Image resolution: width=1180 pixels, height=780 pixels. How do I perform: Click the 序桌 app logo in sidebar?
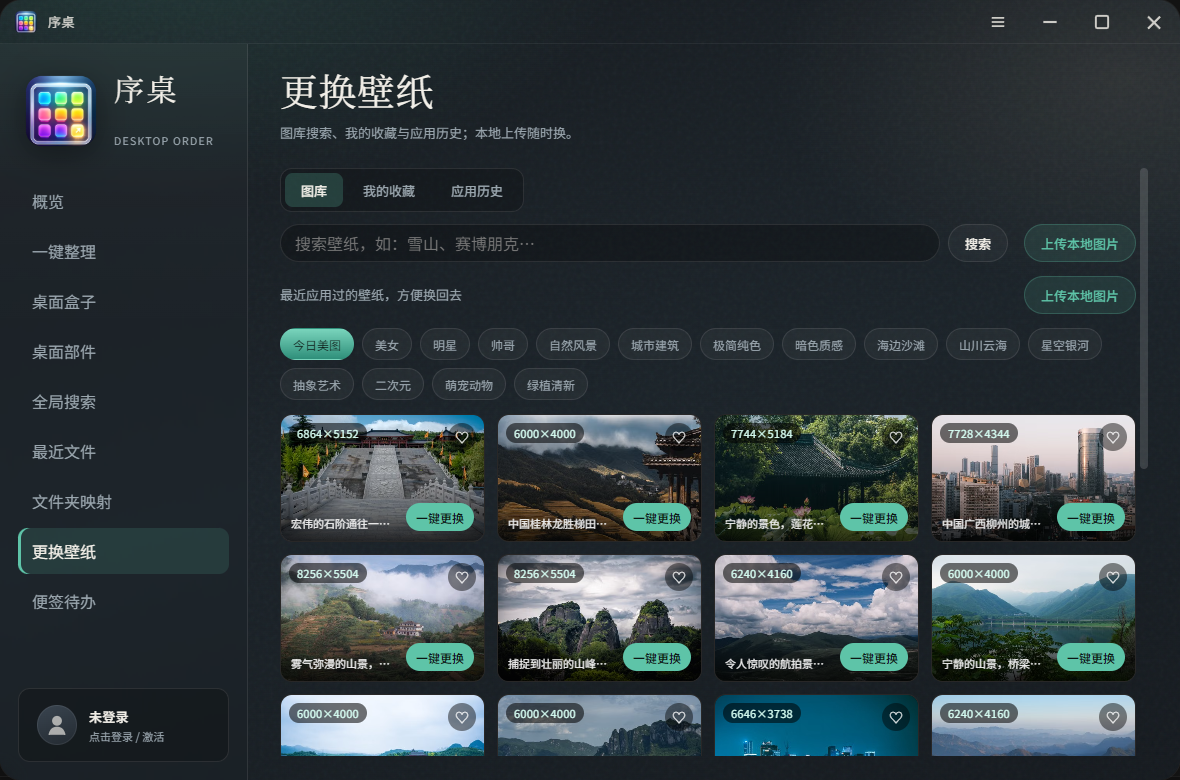(x=62, y=111)
